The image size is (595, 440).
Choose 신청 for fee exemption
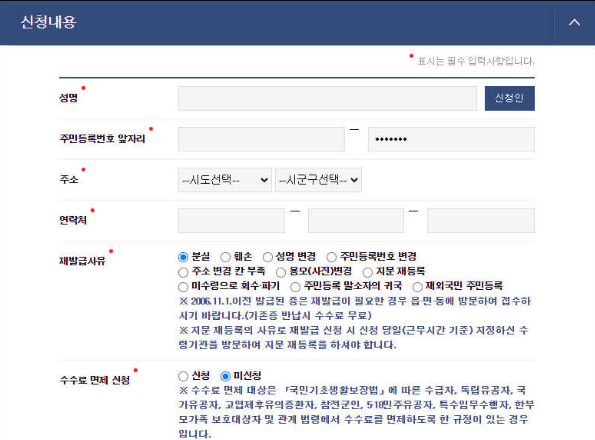tap(183, 376)
